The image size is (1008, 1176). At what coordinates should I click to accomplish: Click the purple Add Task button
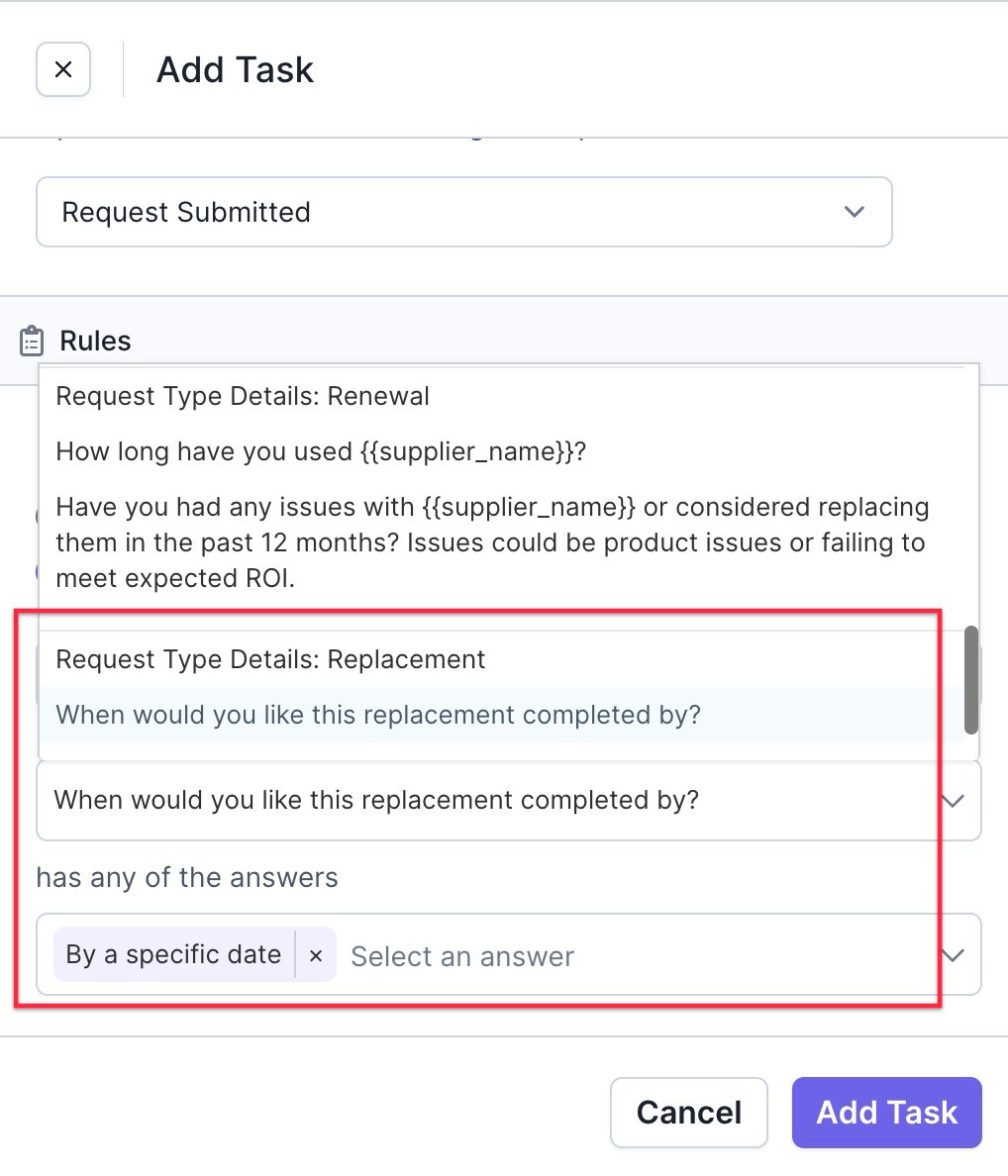886,1113
